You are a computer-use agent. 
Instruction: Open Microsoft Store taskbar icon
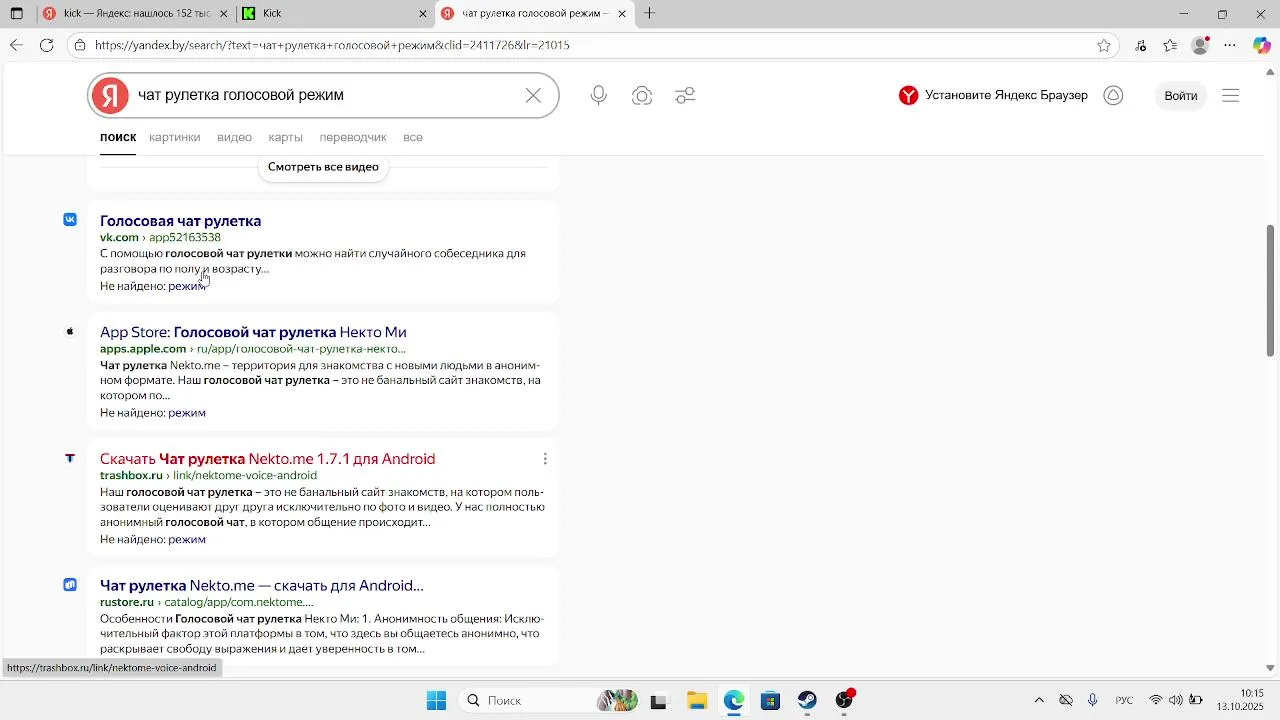pyautogui.click(x=770, y=701)
